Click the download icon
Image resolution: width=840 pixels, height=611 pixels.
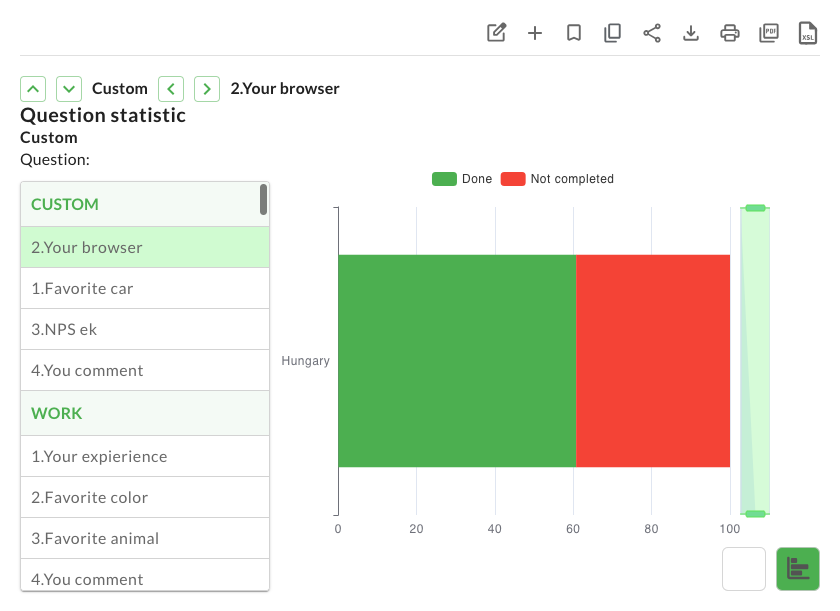point(691,33)
